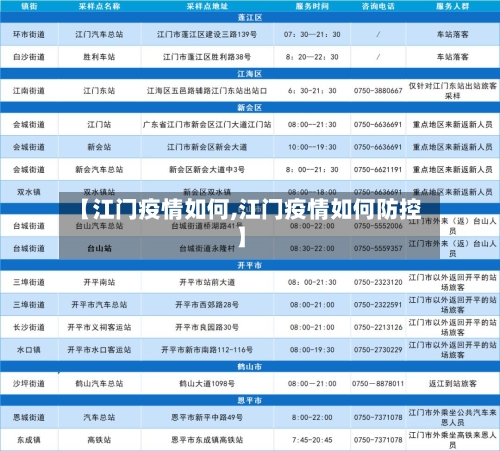Click the '东成镇' cell
This screenshot has height=451, width=500.
[x=29, y=440]
